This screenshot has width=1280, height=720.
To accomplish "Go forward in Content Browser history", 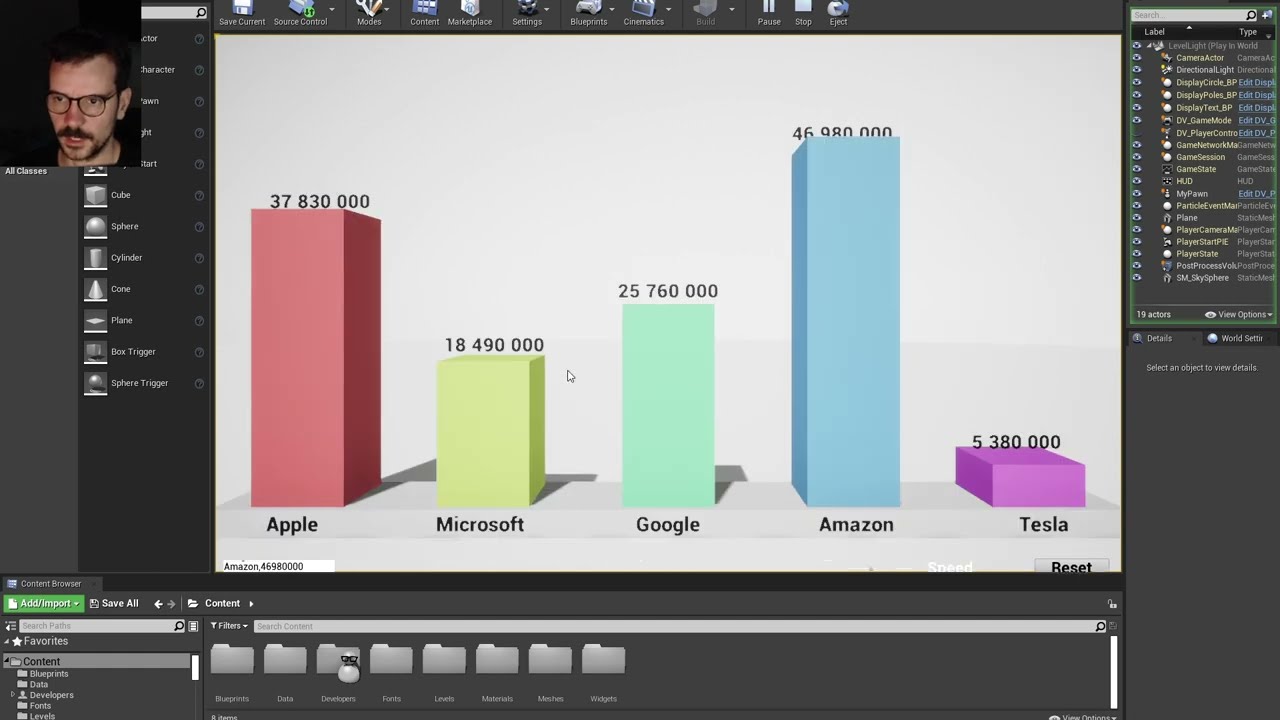I will [171, 604].
